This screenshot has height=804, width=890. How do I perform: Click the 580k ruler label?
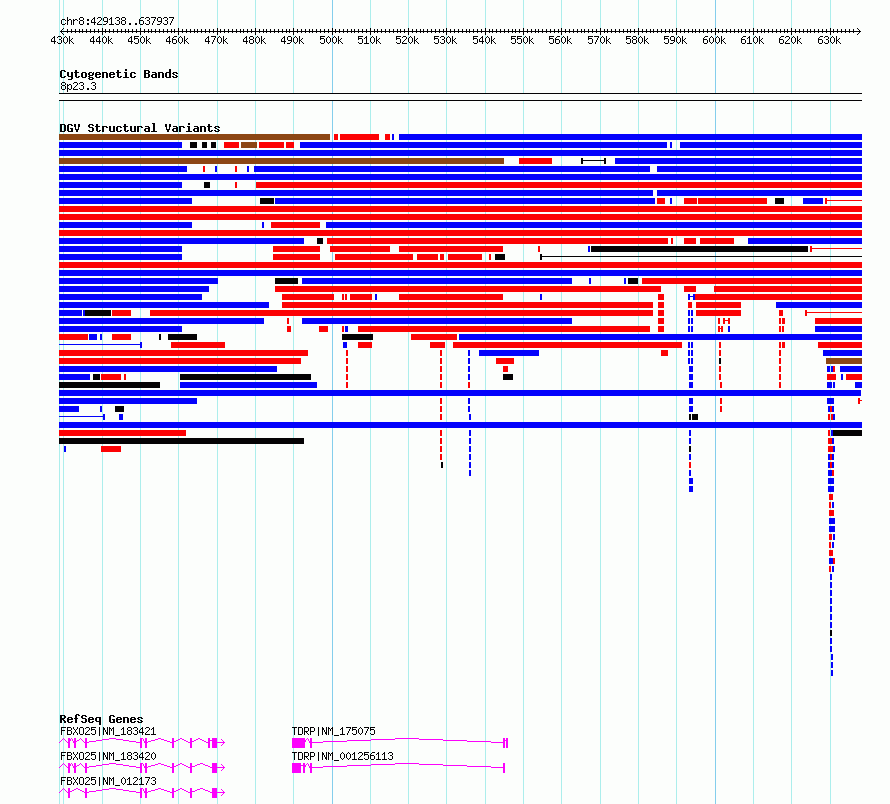pos(637,40)
